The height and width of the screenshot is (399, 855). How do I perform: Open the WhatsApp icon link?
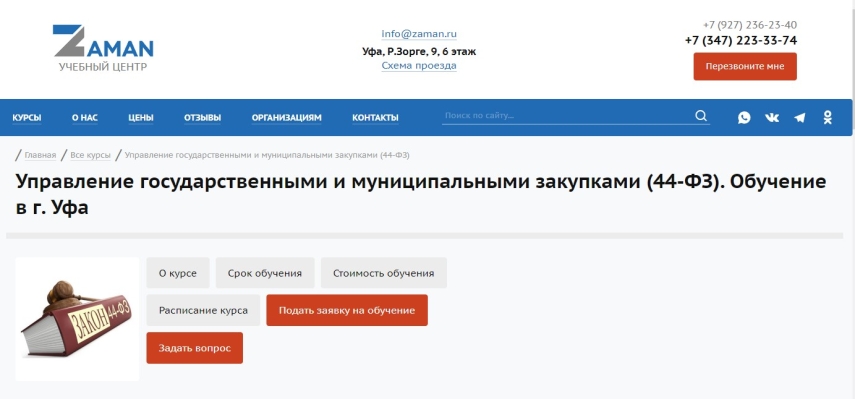(744, 117)
